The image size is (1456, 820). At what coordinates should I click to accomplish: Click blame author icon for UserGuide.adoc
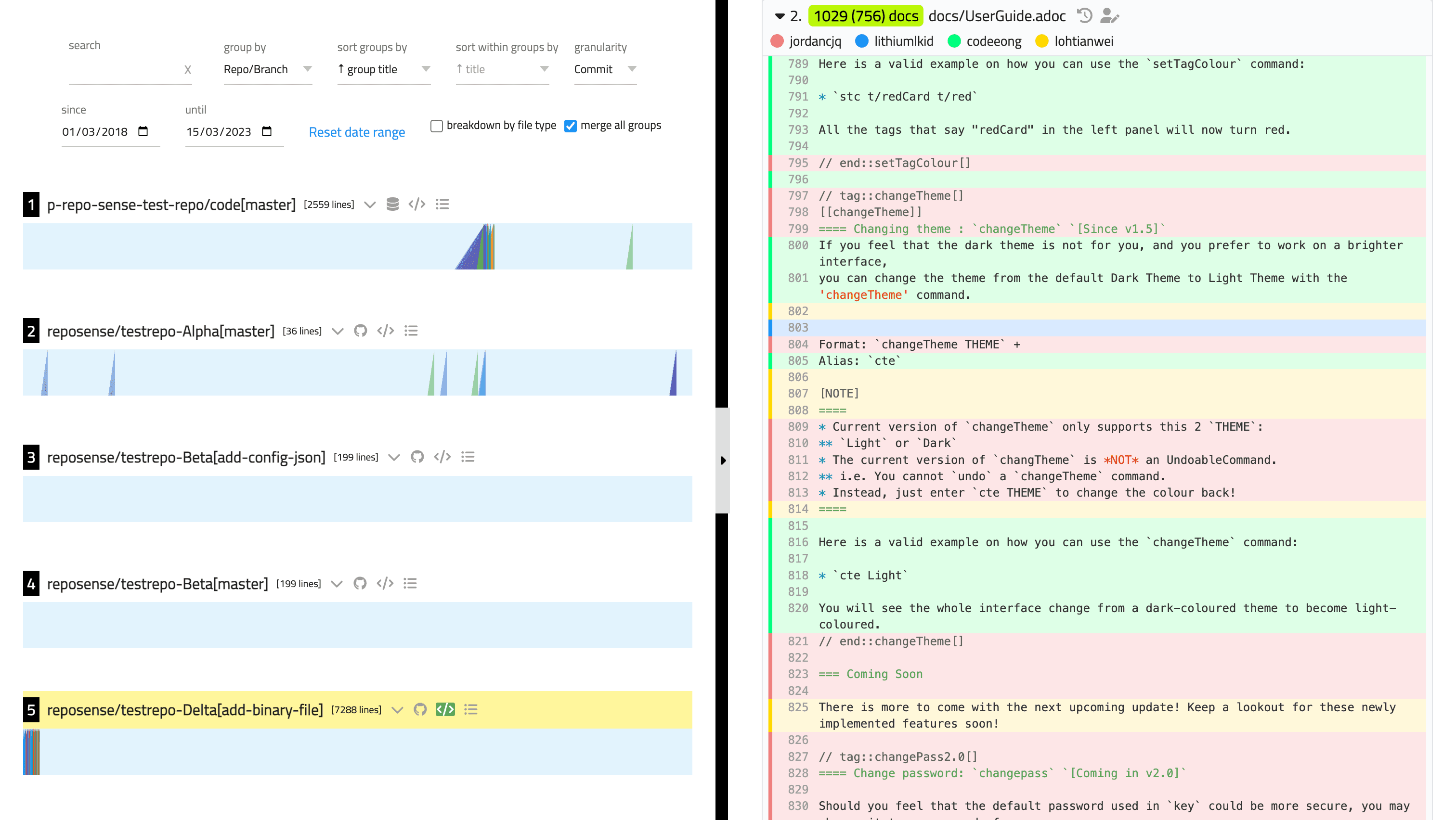(1109, 15)
